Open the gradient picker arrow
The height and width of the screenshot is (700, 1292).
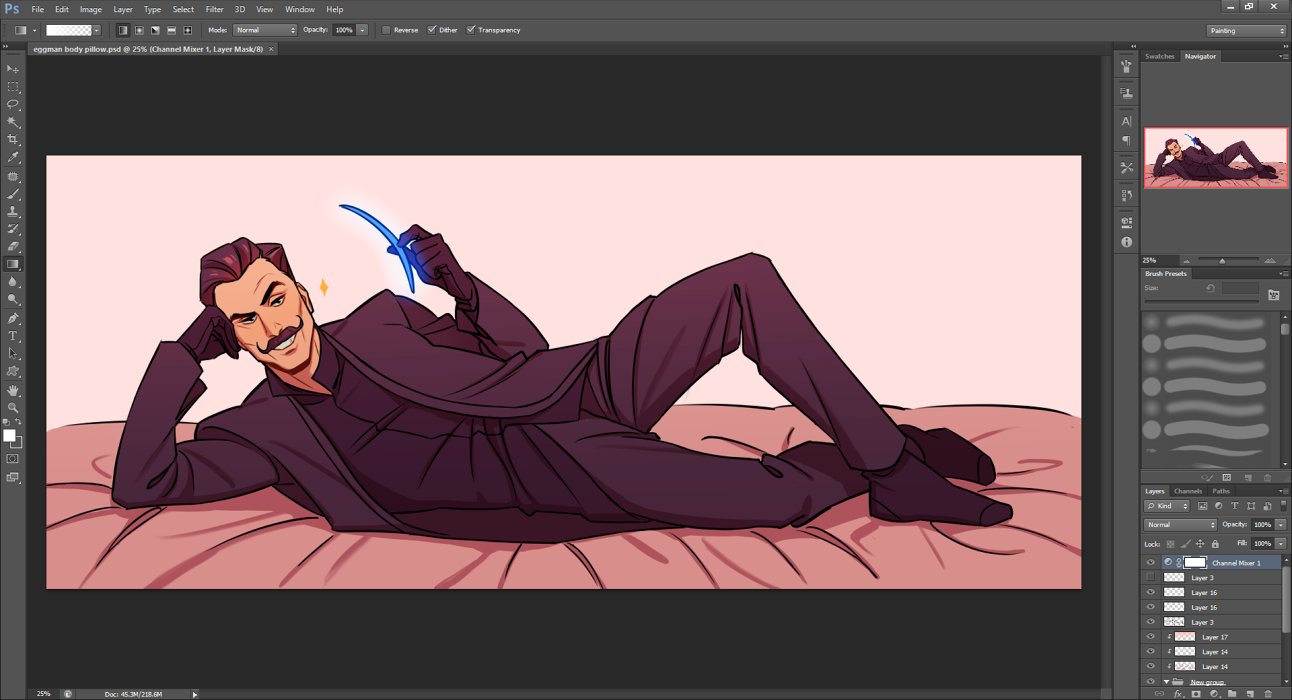[96, 30]
